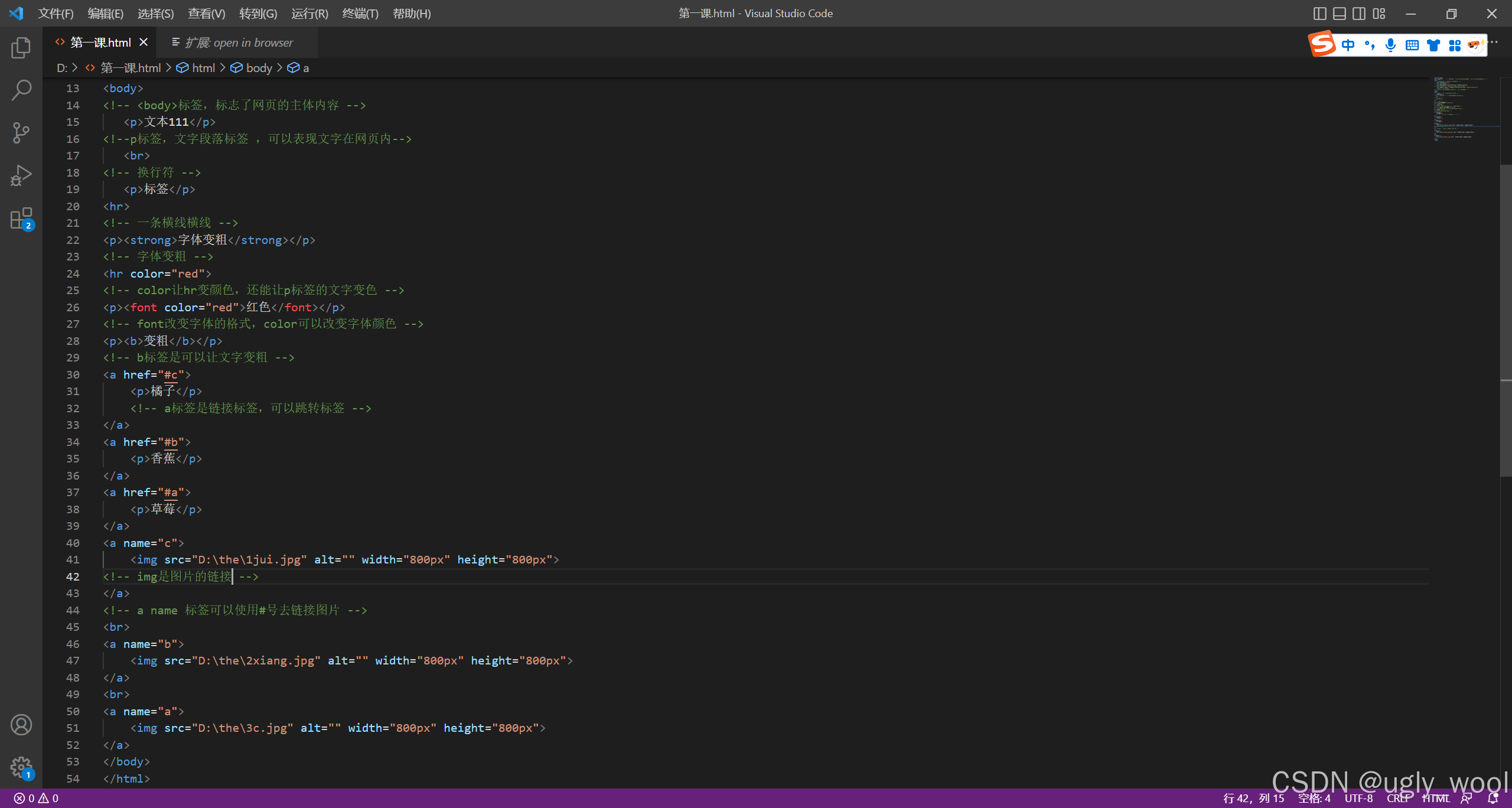Click the errors and warnings status indicator
The width and height of the screenshot is (1512, 808).
click(37, 799)
